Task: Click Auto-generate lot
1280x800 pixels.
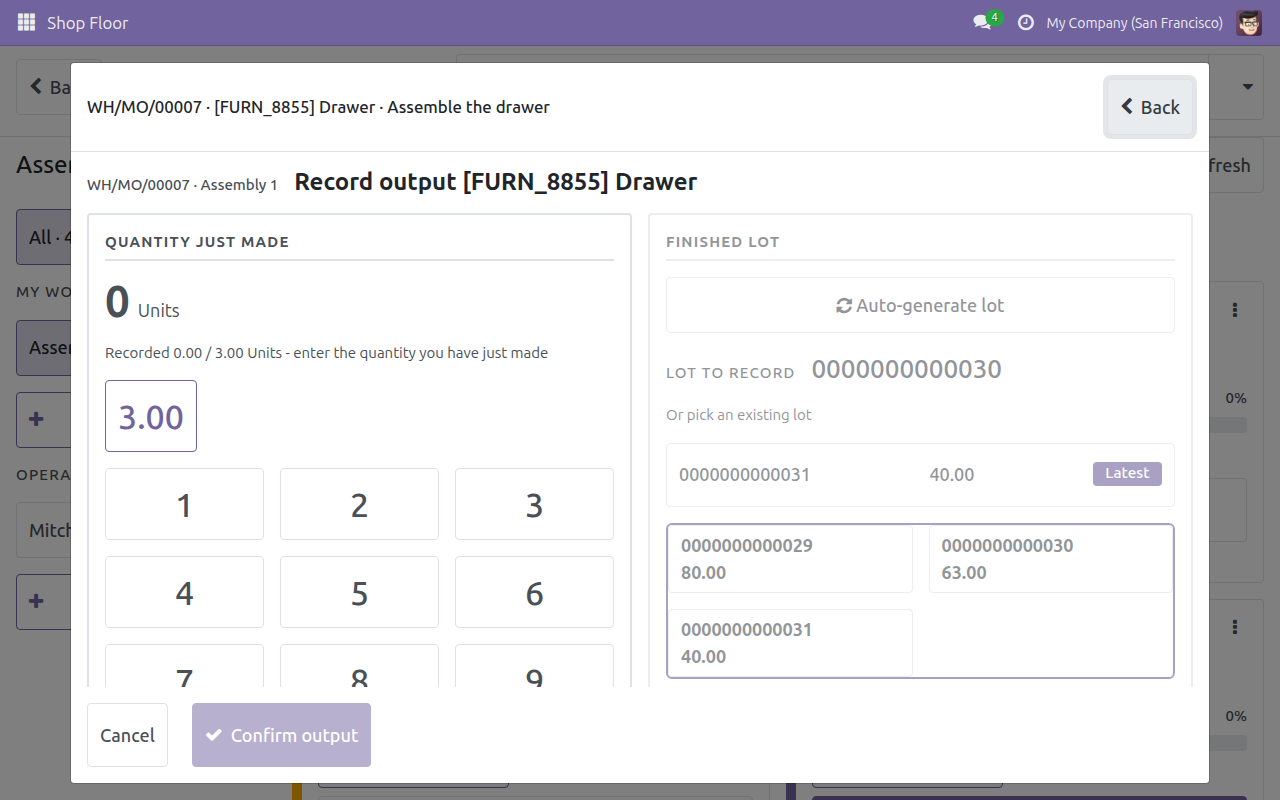Action: [x=920, y=305]
